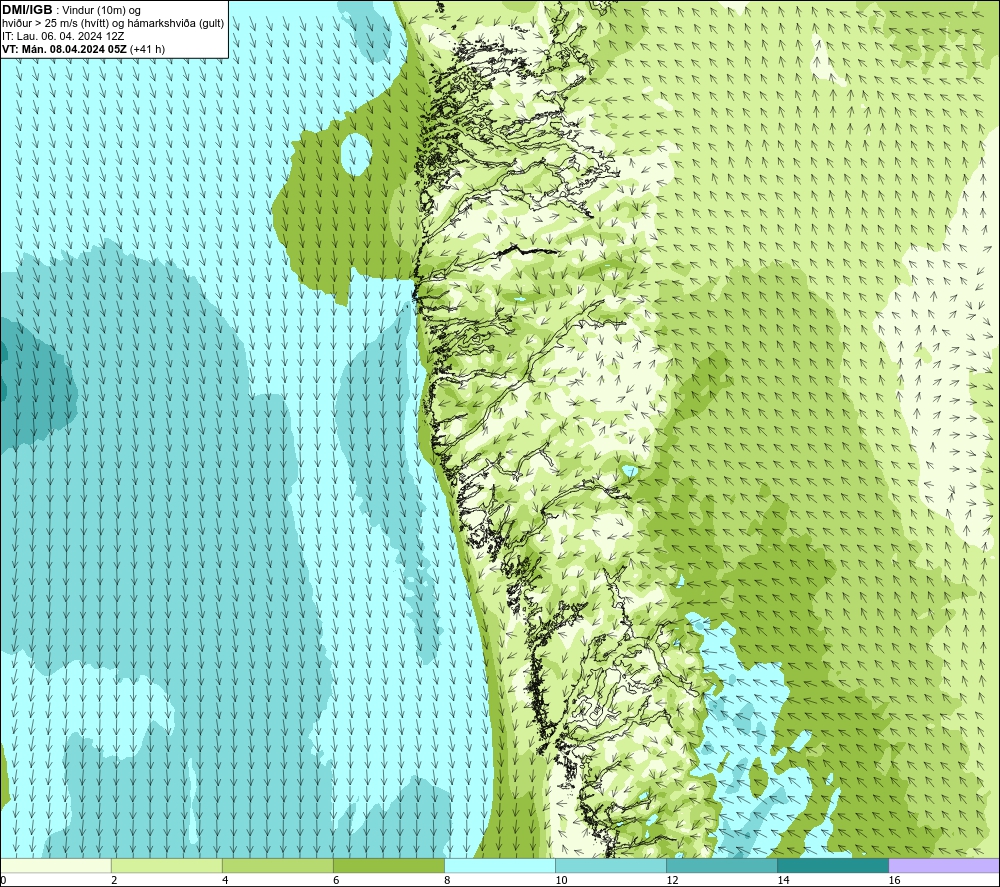Click the '(+41 h)' forecast offset text
The height and width of the screenshot is (887, 1000).
click(x=147, y=49)
